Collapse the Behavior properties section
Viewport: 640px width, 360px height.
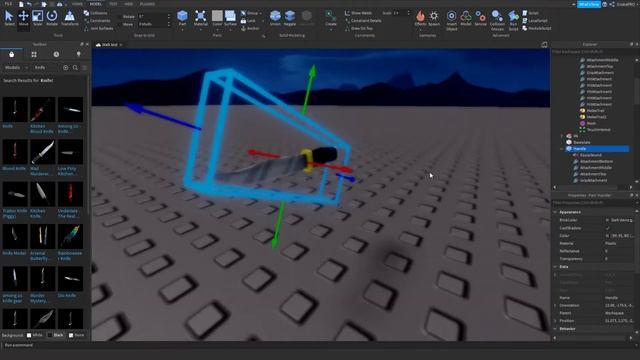coord(555,329)
